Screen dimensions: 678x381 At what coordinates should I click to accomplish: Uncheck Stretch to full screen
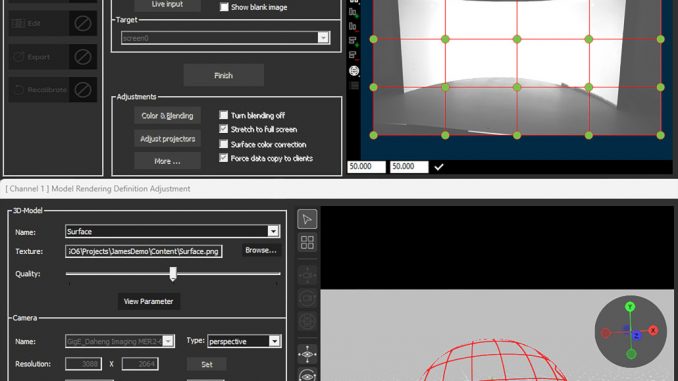[x=224, y=129]
